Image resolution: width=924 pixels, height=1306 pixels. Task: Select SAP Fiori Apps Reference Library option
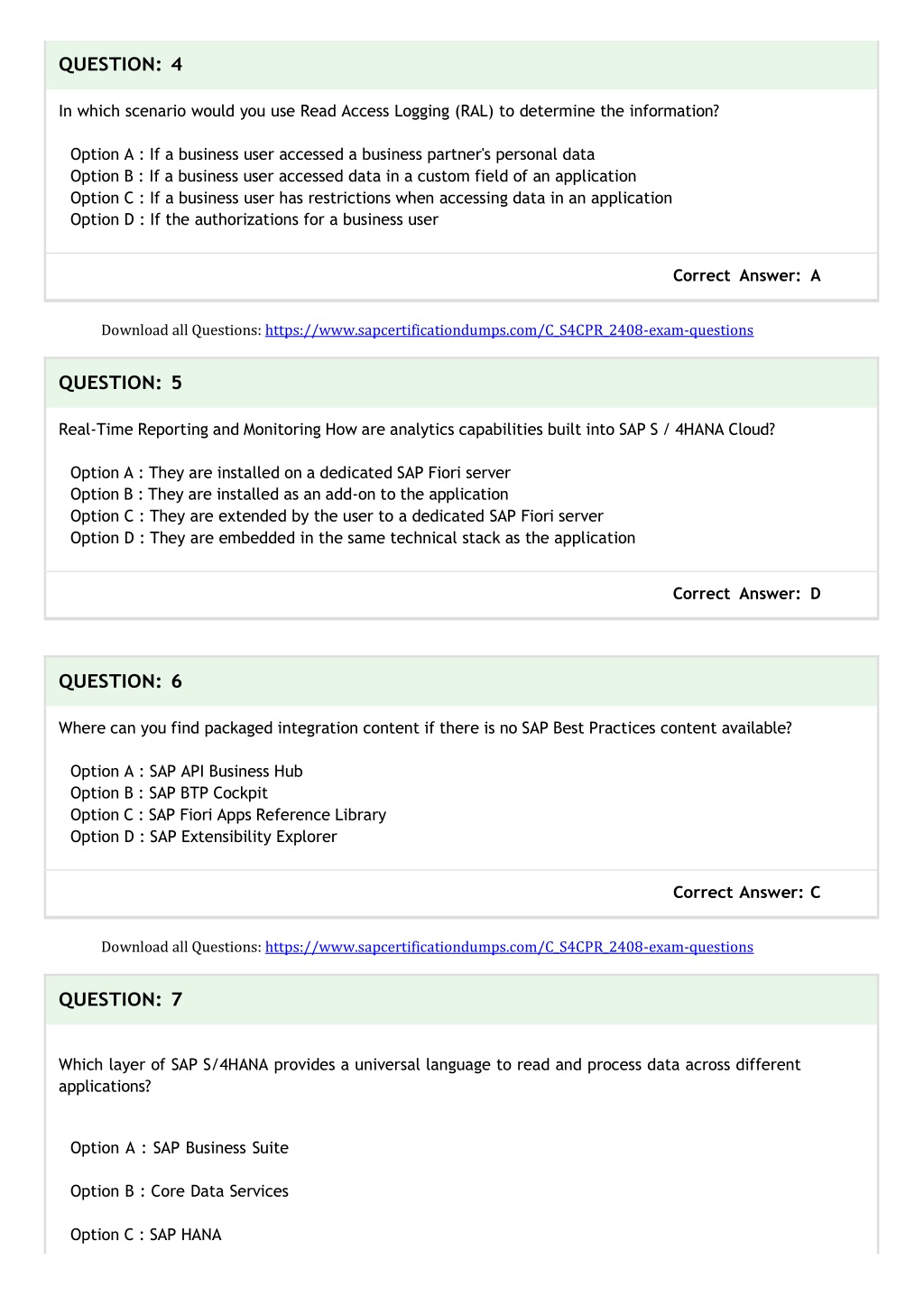228,815
